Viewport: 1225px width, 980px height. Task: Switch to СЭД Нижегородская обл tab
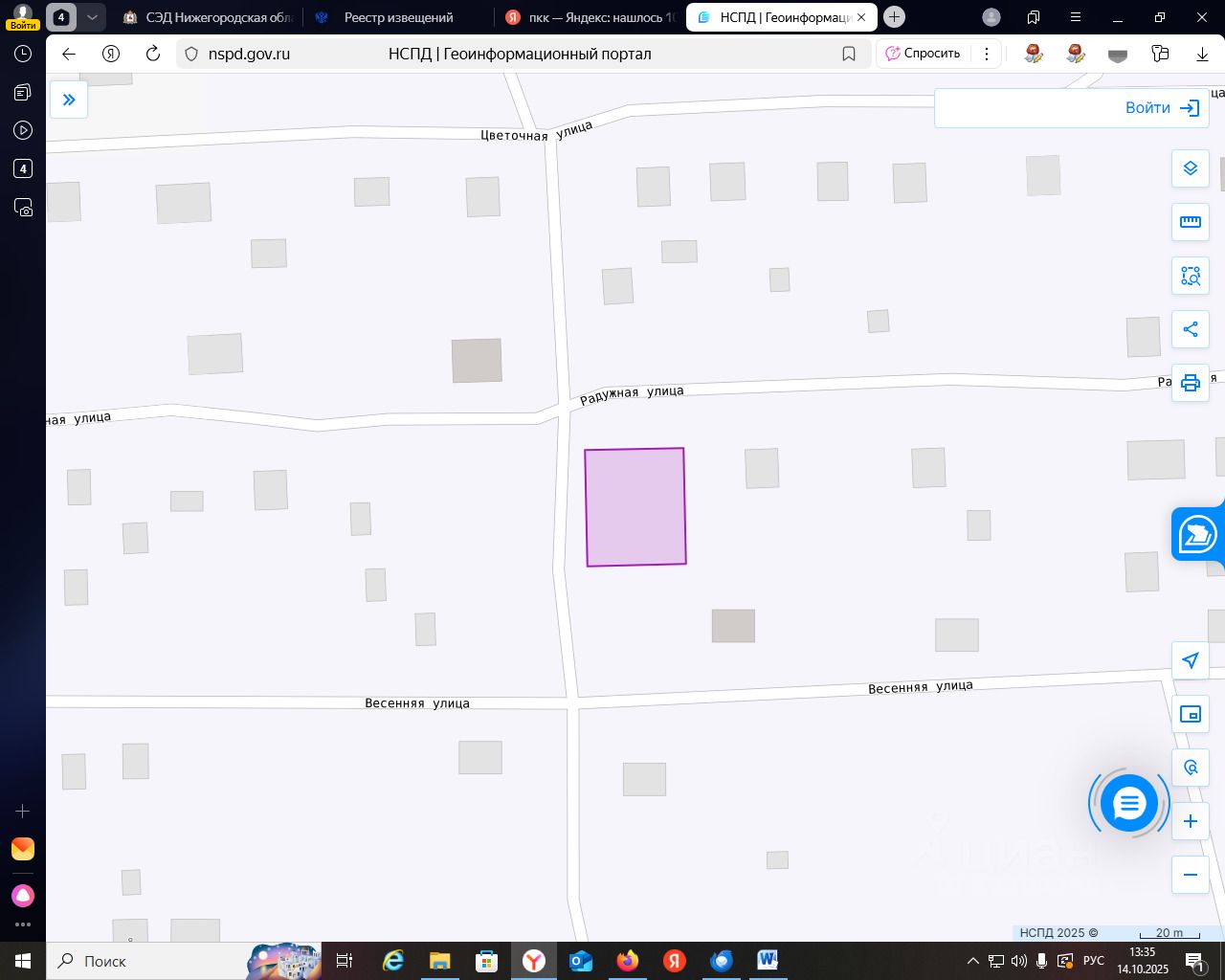tap(208, 17)
